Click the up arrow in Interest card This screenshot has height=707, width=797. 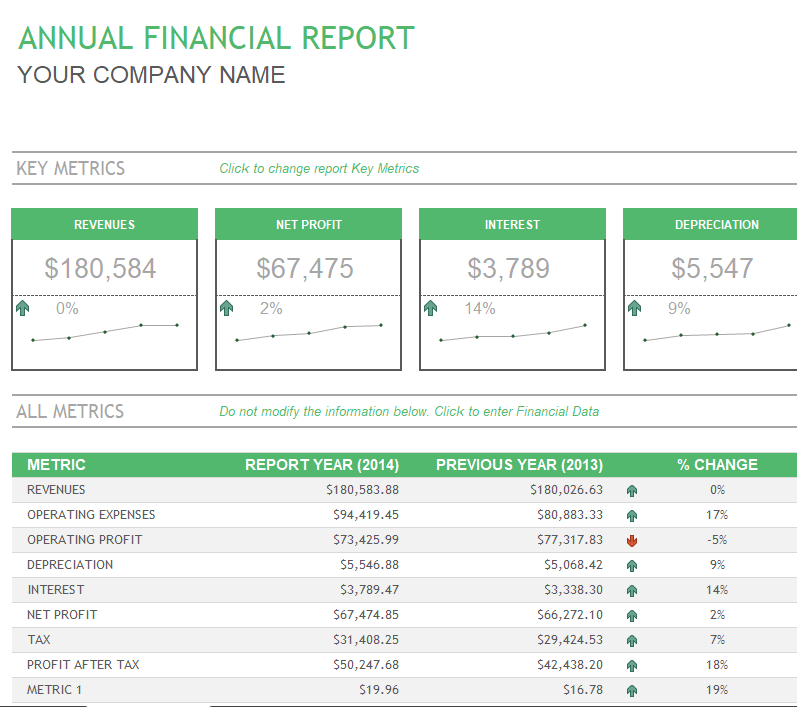431,309
